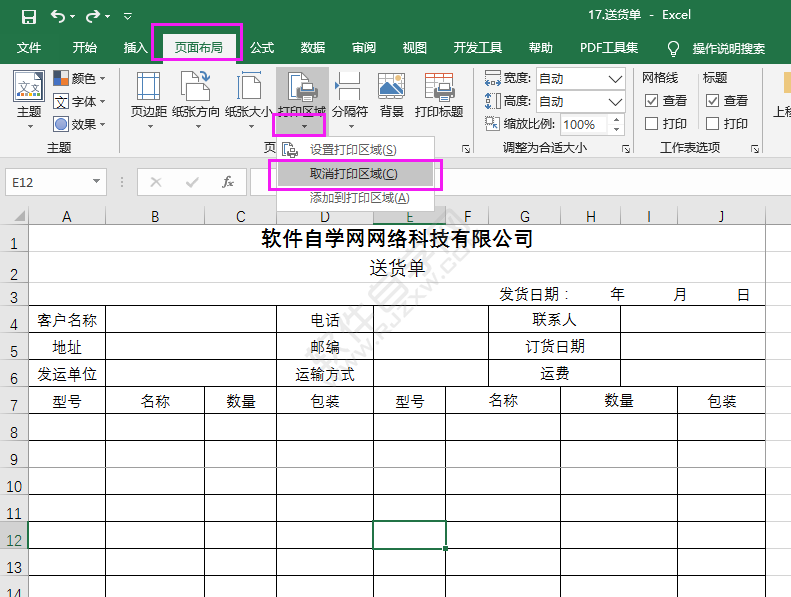791x597 pixels.
Task: Click the Scale 100% input field
Action: 584,125
